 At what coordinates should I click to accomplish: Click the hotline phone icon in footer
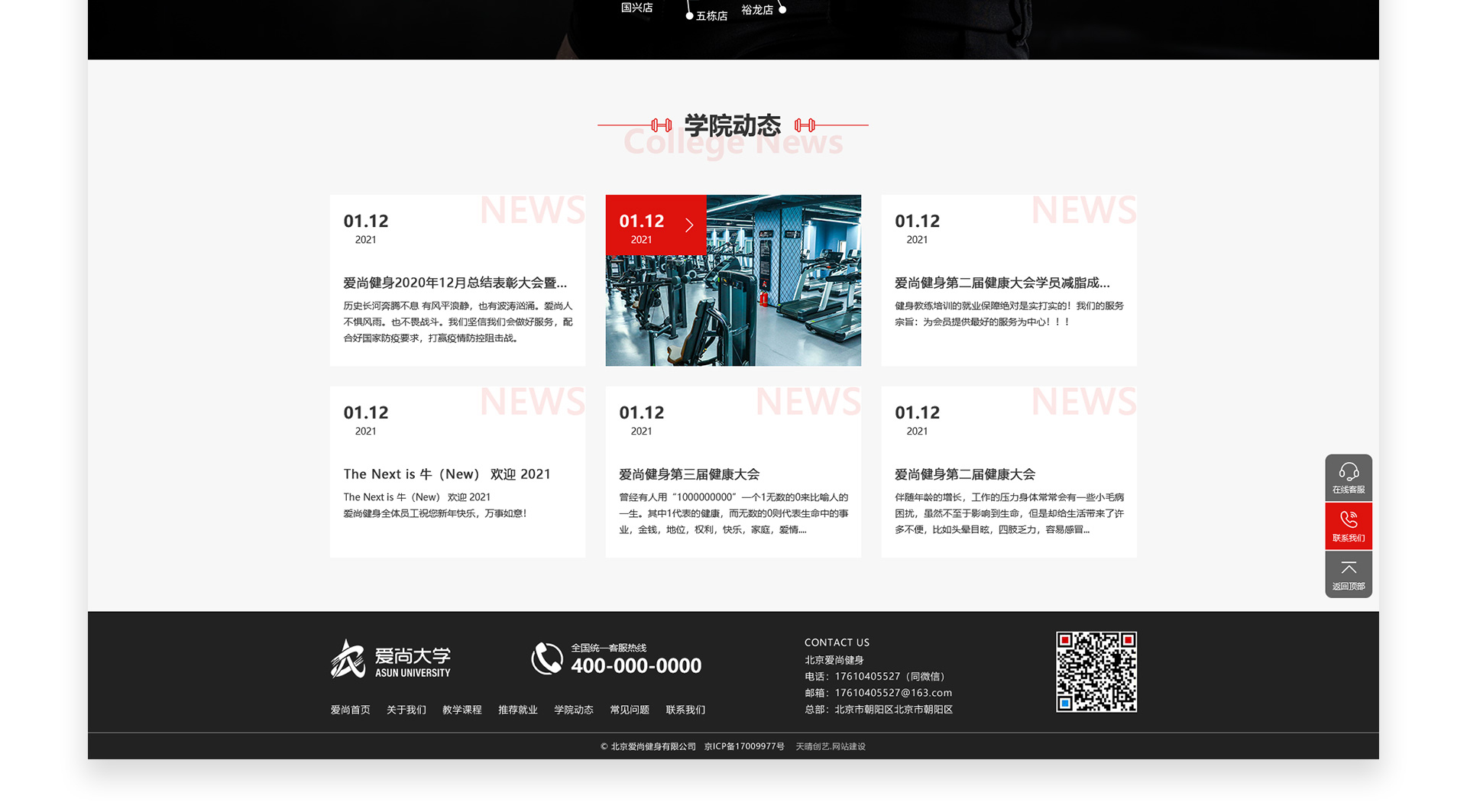pyautogui.click(x=547, y=658)
